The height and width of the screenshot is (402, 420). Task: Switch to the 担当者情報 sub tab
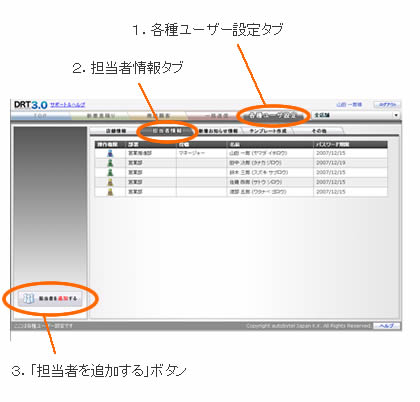(x=167, y=131)
